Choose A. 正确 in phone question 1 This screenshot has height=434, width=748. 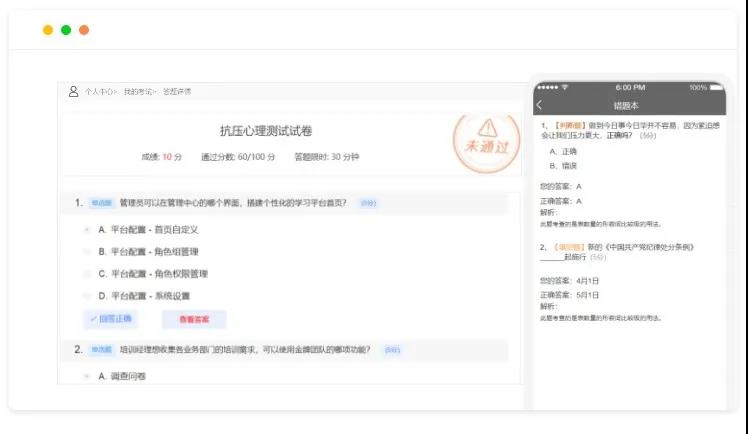(x=563, y=151)
